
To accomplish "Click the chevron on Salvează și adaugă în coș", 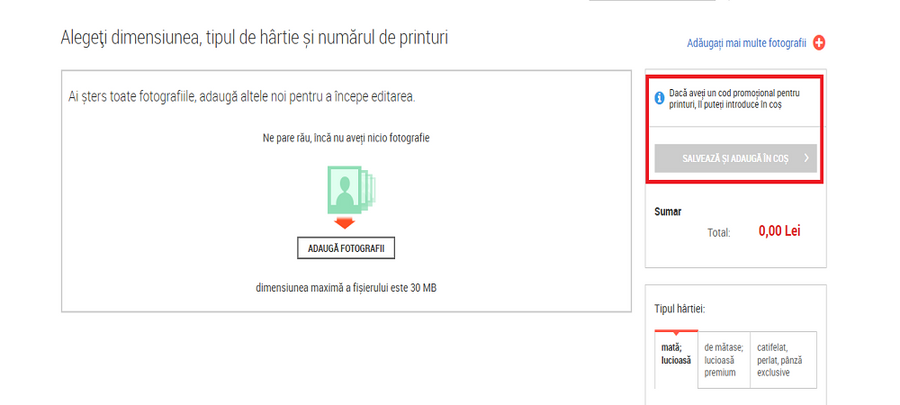I will pos(806,158).
